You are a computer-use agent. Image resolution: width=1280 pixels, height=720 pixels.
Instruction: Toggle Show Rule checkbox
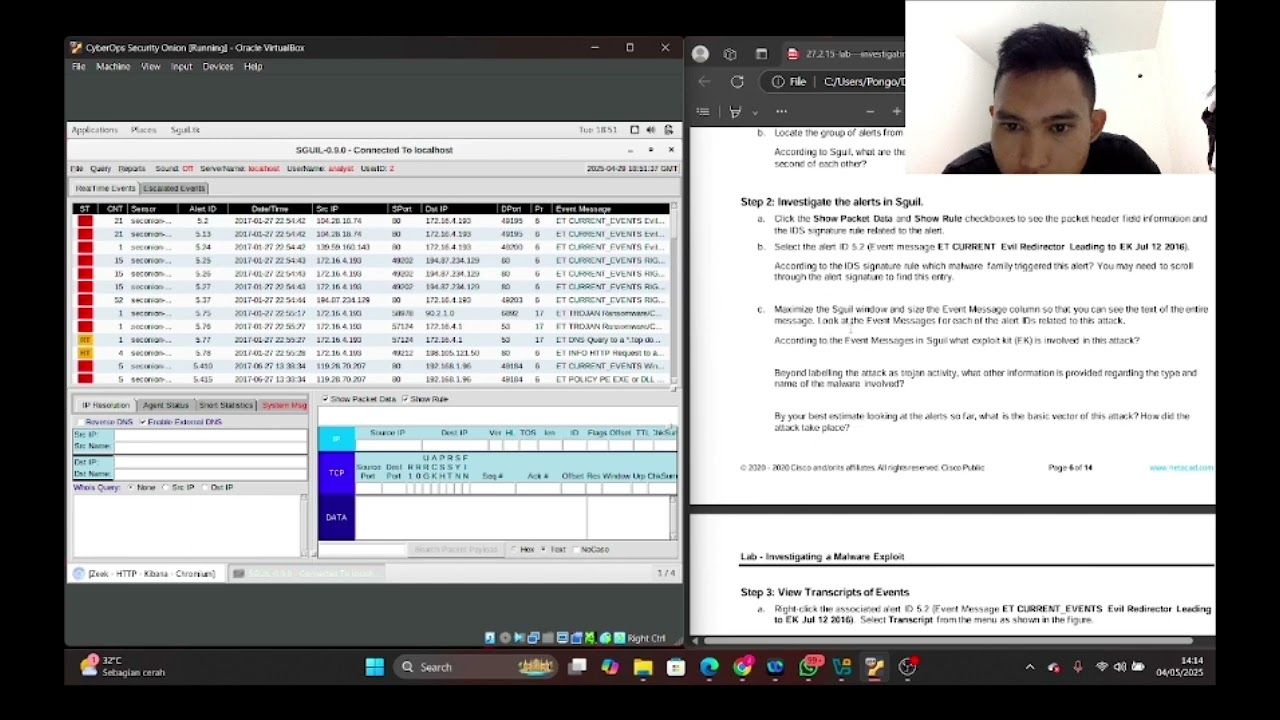(x=405, y=399)
